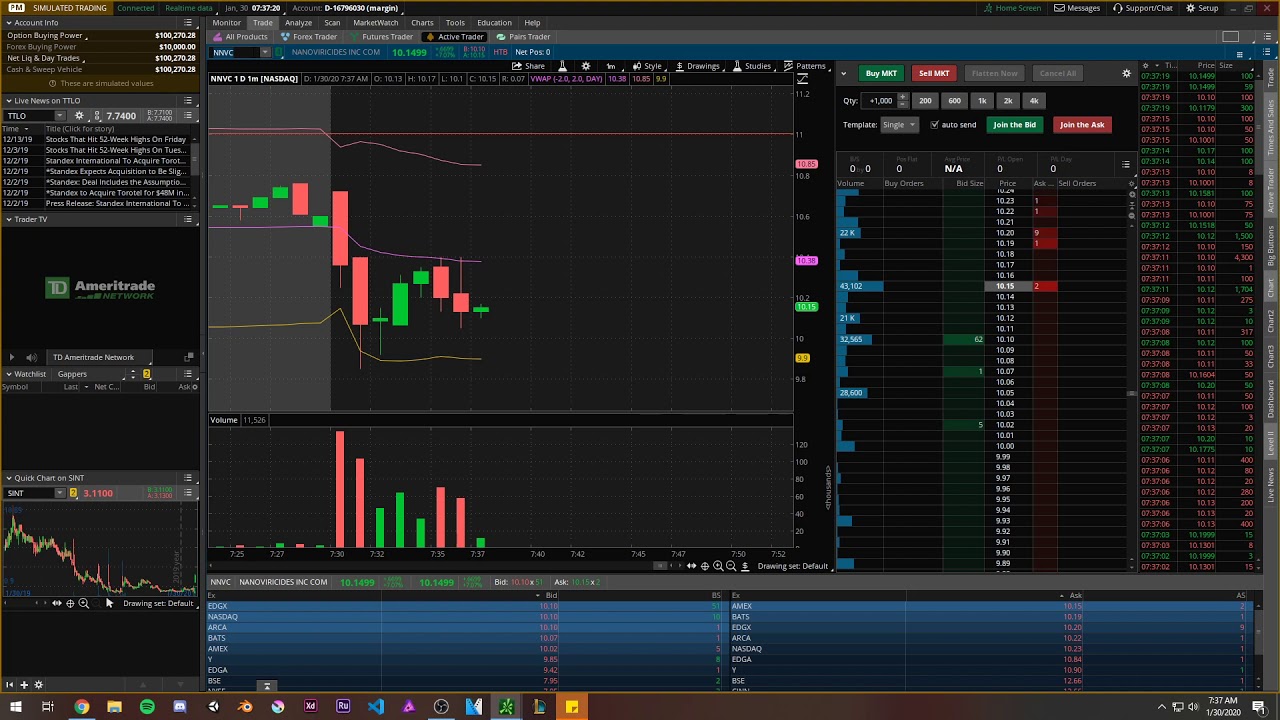The width and height of the screenshot is (1280, 720).
Task: Open Setup gear in top bar
Action: point(1202,8)
